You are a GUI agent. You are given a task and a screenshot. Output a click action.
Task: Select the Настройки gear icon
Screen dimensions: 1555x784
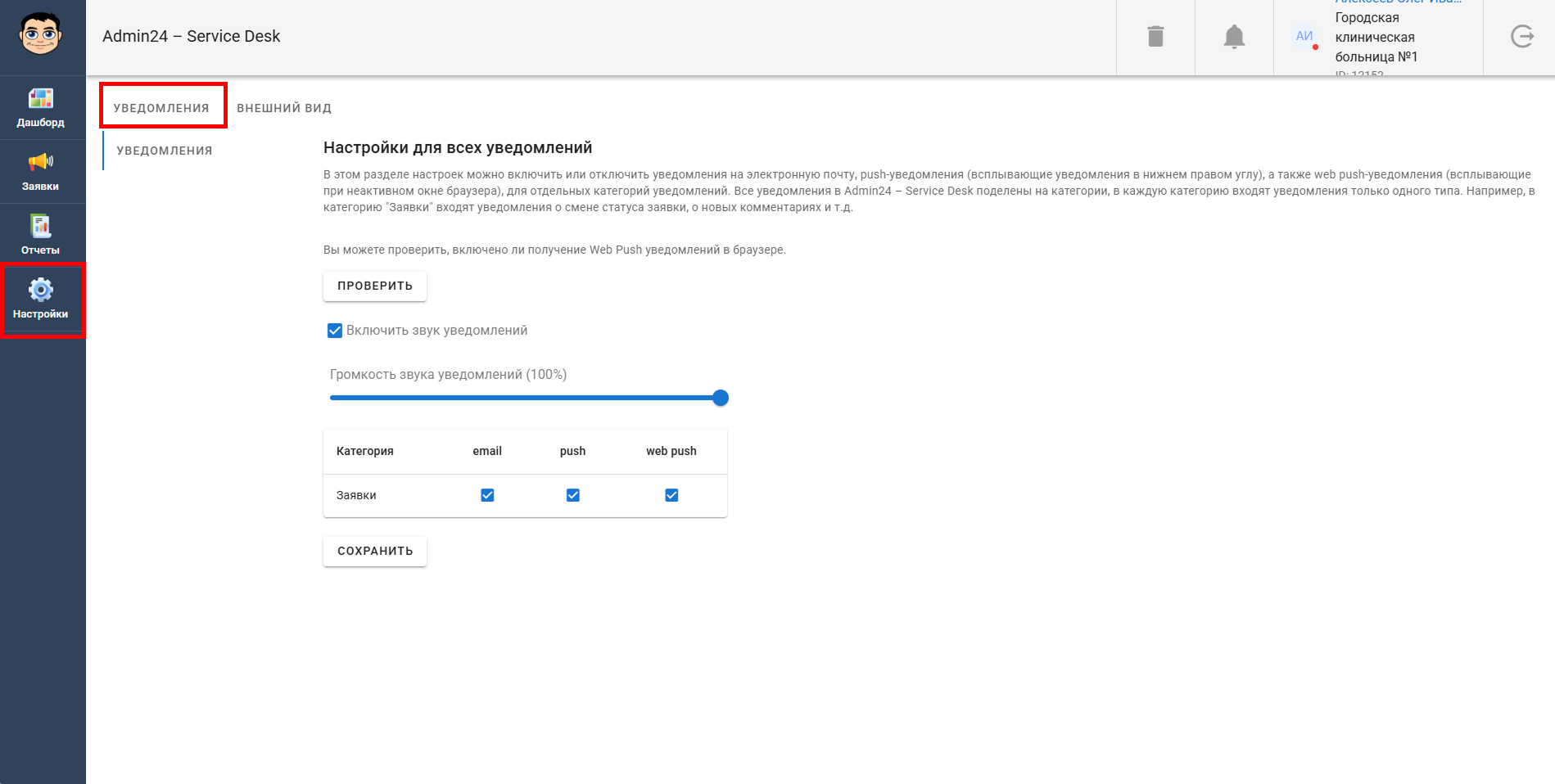click(40, 290)
